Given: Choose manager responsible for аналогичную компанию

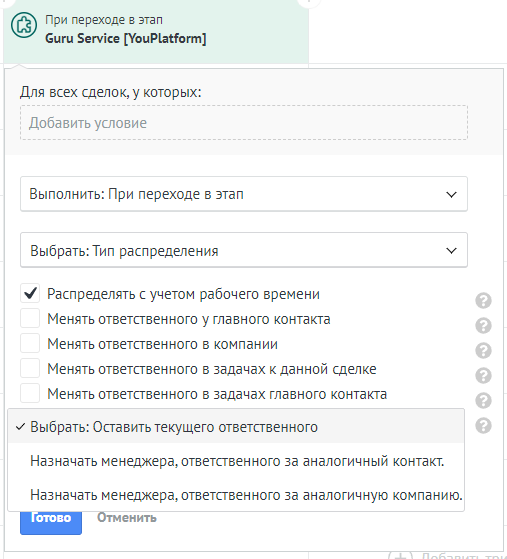Looking at the screenshot, I should point(236,495).
